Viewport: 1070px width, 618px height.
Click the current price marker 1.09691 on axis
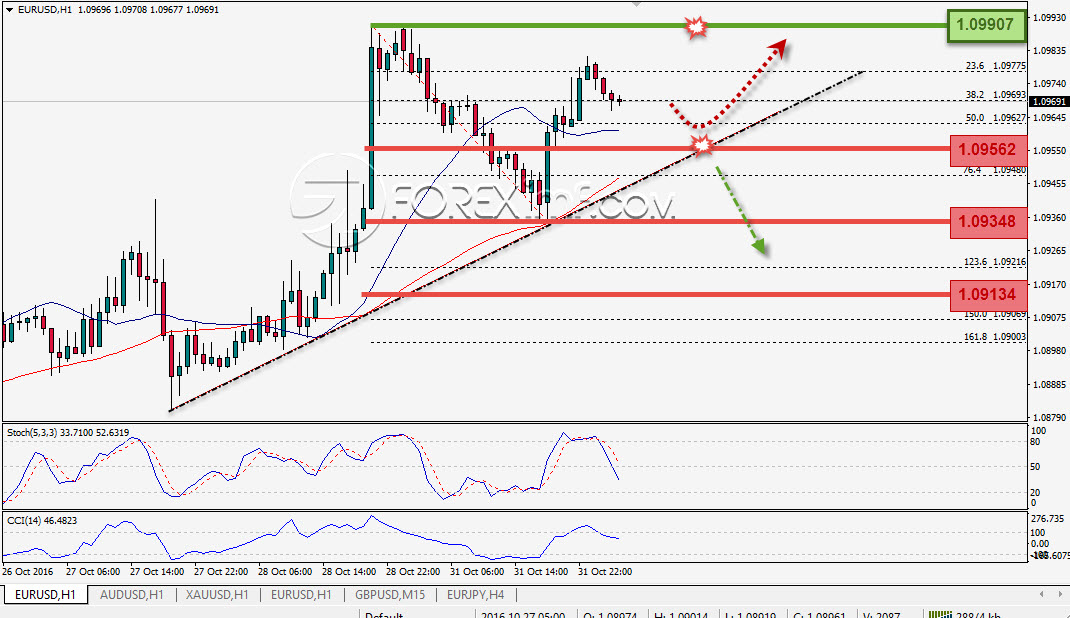point(1048,101)
